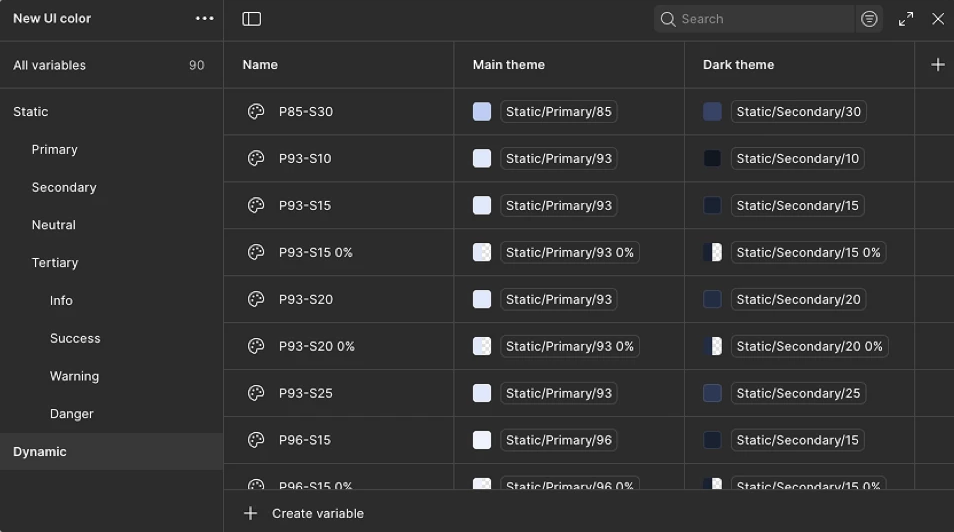Image resolution: width=954 pixels, height=532 pixels.
Task: Click the Main theme swatch for P93-S10
Action: [x=482, y=159]
